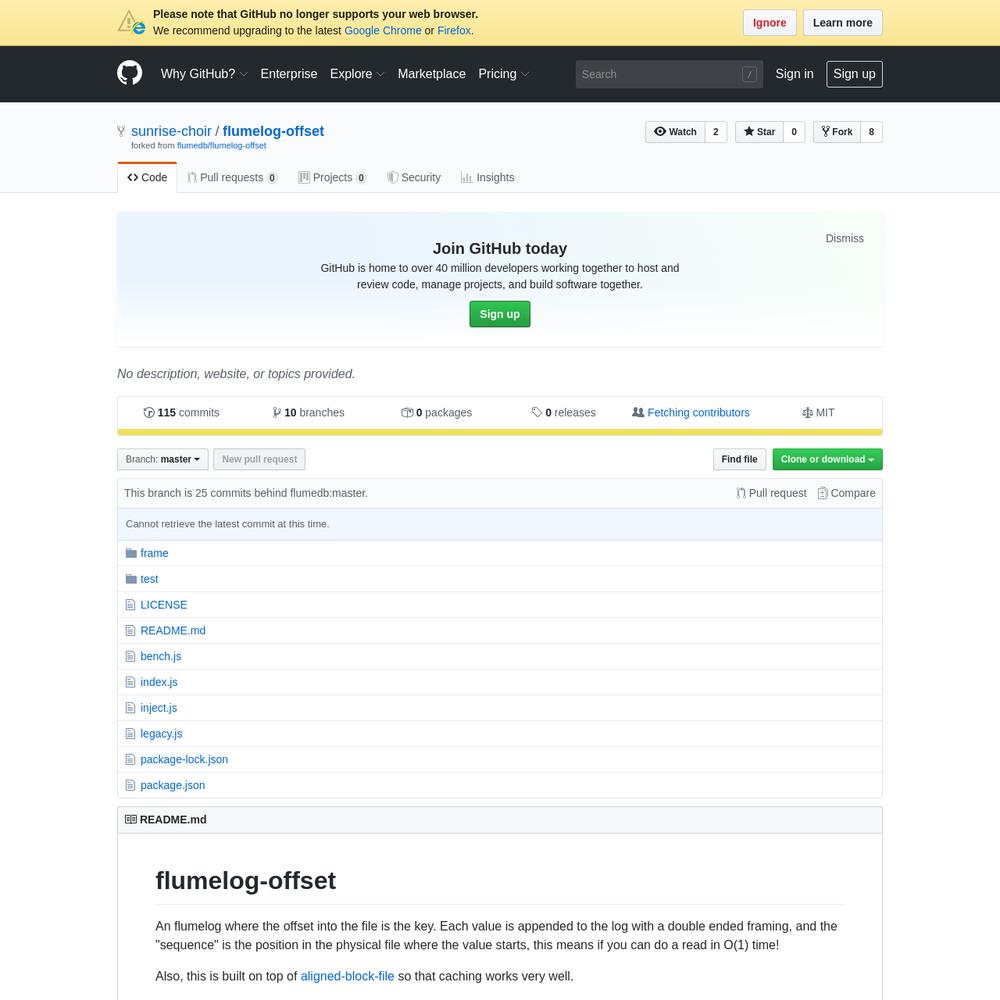1000x1000 pixels.
Task: Click the fork icon beside sunrise-choir
Action: click(x=121, y=131)
